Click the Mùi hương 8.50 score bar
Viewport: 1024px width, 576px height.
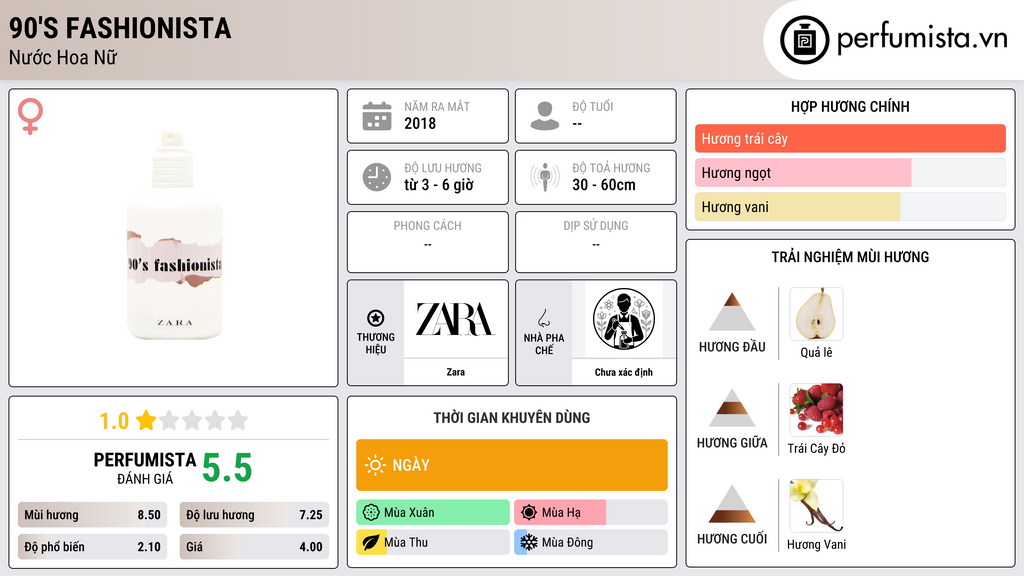pos(93,515)
